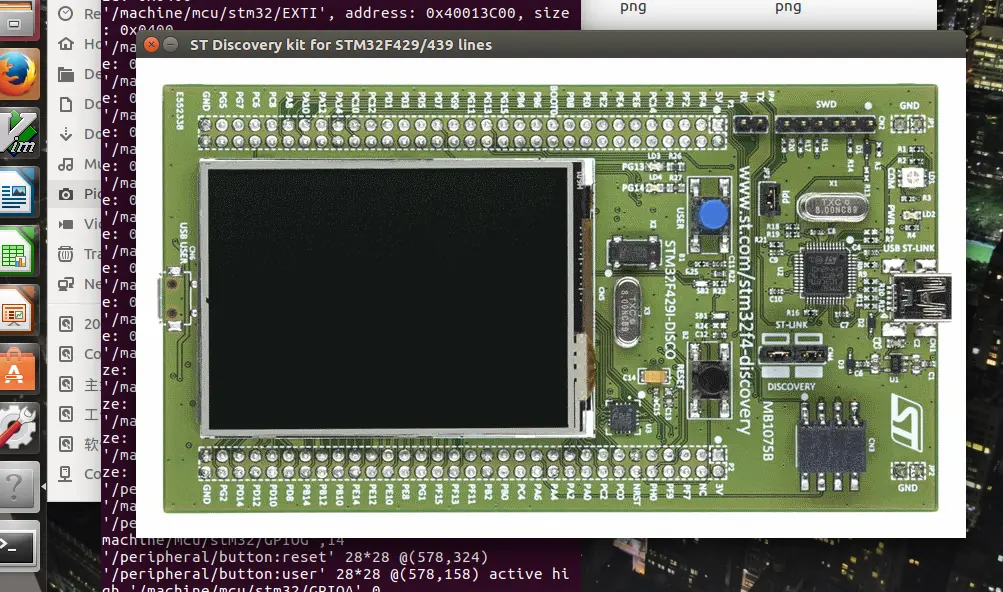Select Pictures in the file manager sidebar

click(x=74, y=194)
